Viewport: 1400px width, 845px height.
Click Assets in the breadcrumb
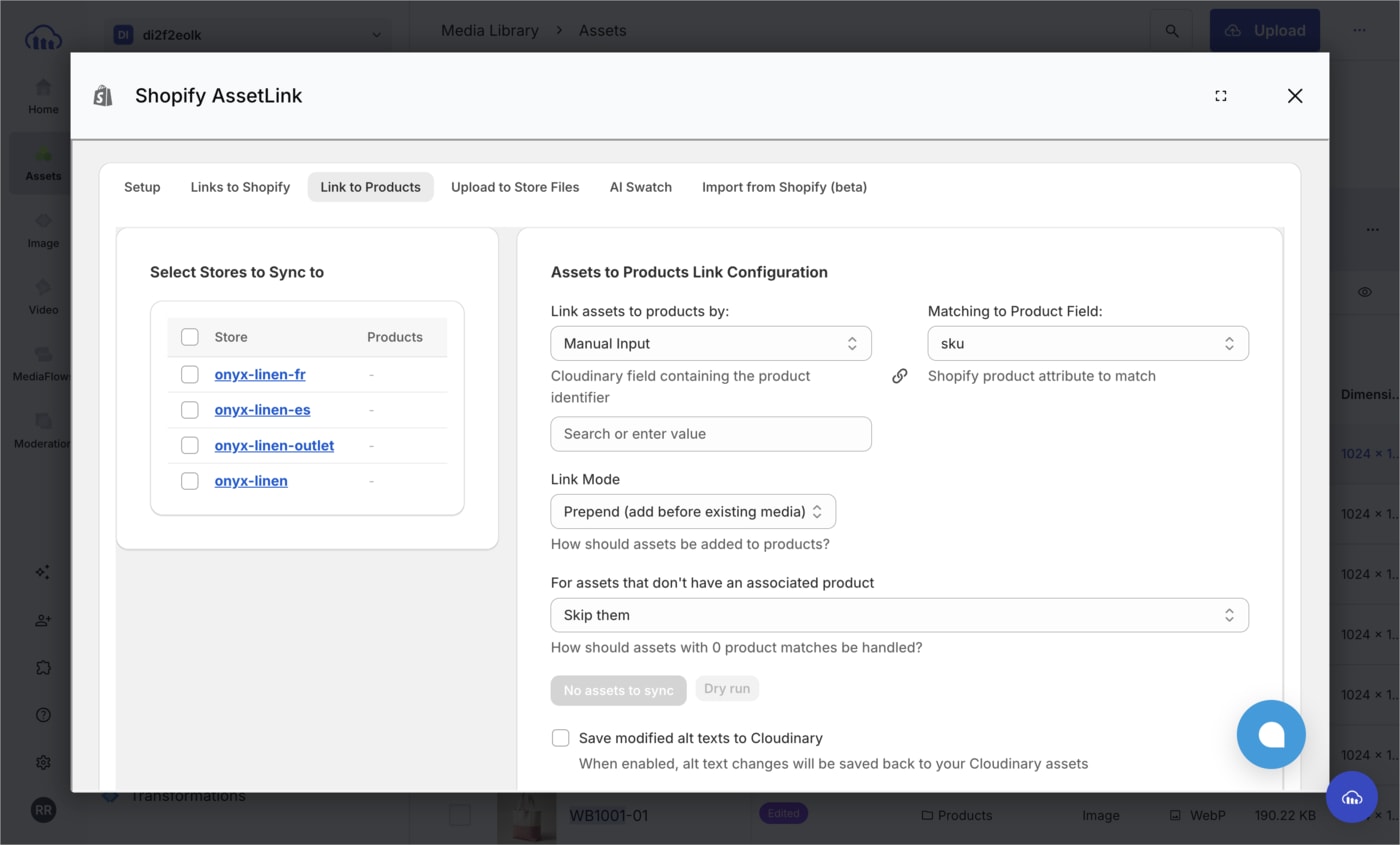point(603,31)
